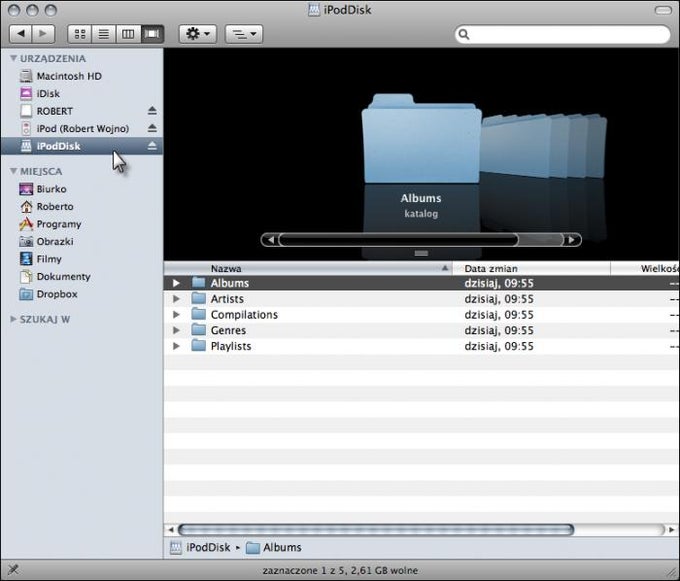Image resolution: width=680 pixels, height=581 pixels.
Task: Select the Albums folder row
Action: click(x=422, y=283)
